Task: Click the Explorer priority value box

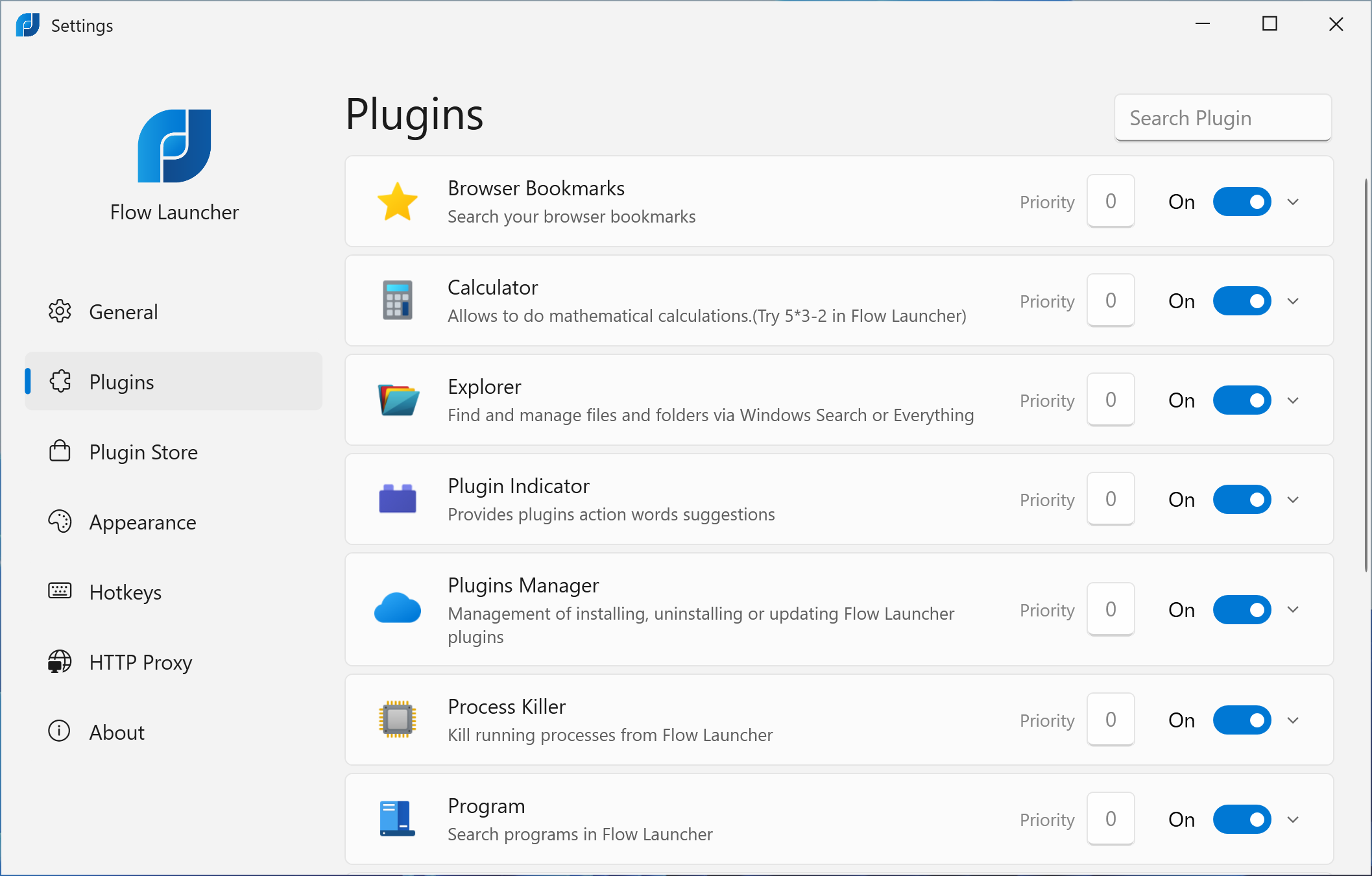Action: pyautogui.click(x=1111, y=400)
